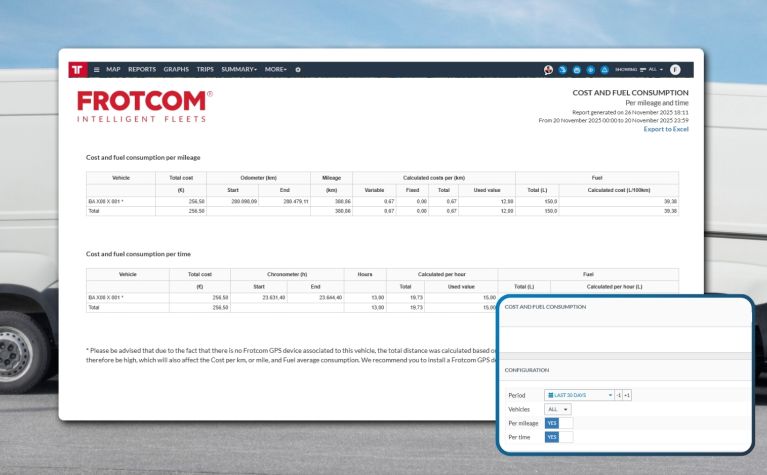The image size is (767, 475).
Task: Expand the SUMMARY menu
Action: 239,69
